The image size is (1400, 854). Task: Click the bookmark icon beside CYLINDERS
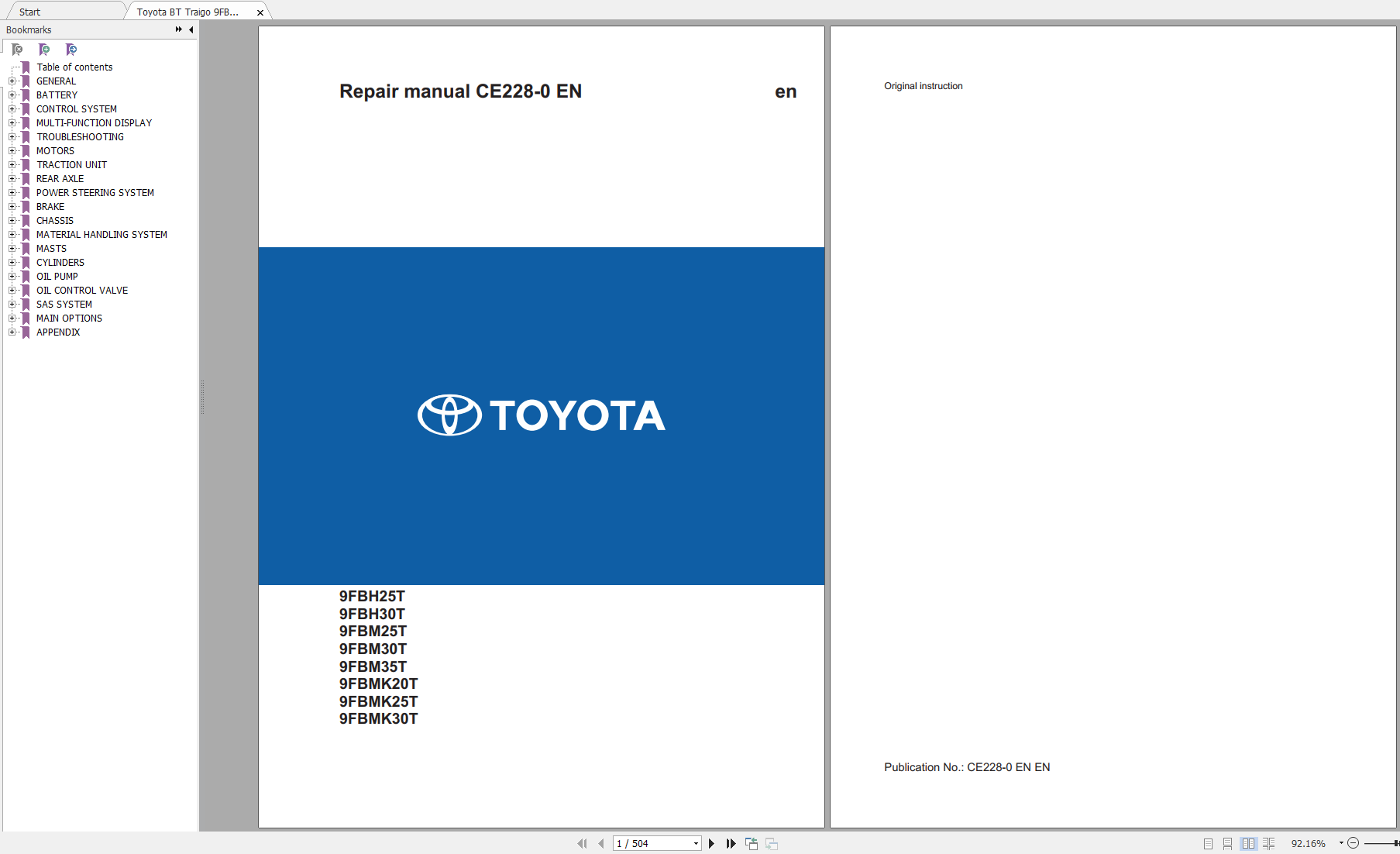click(x=26, y=263)
